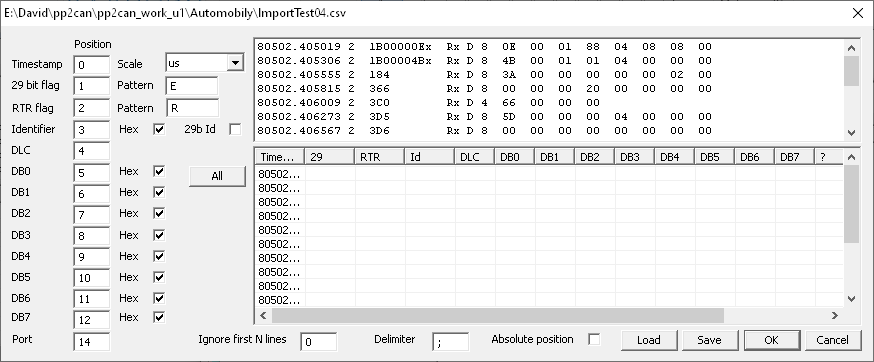Toggle the Identifier Hex checkbox
Image resolution: width=874 pixels, height=362 pixels.
coord(159,129)
